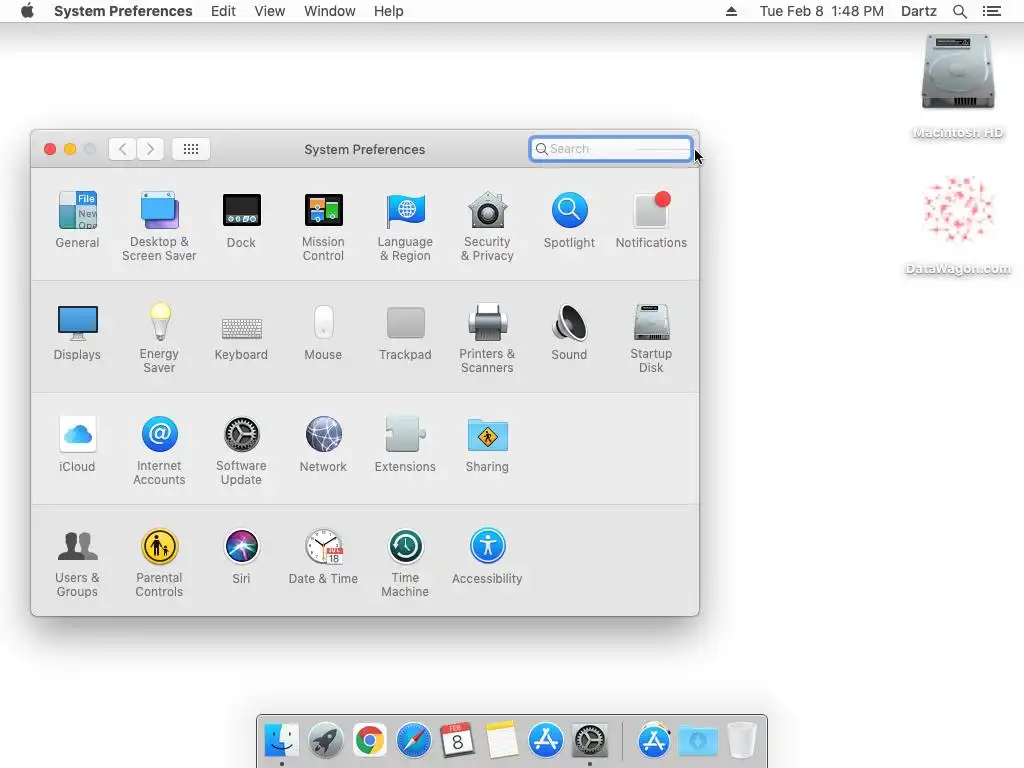Image resolution: width=1024 pixels, height=768 pixels.
Task: Open Users & Groups pane
Action: tap(77, 562)
